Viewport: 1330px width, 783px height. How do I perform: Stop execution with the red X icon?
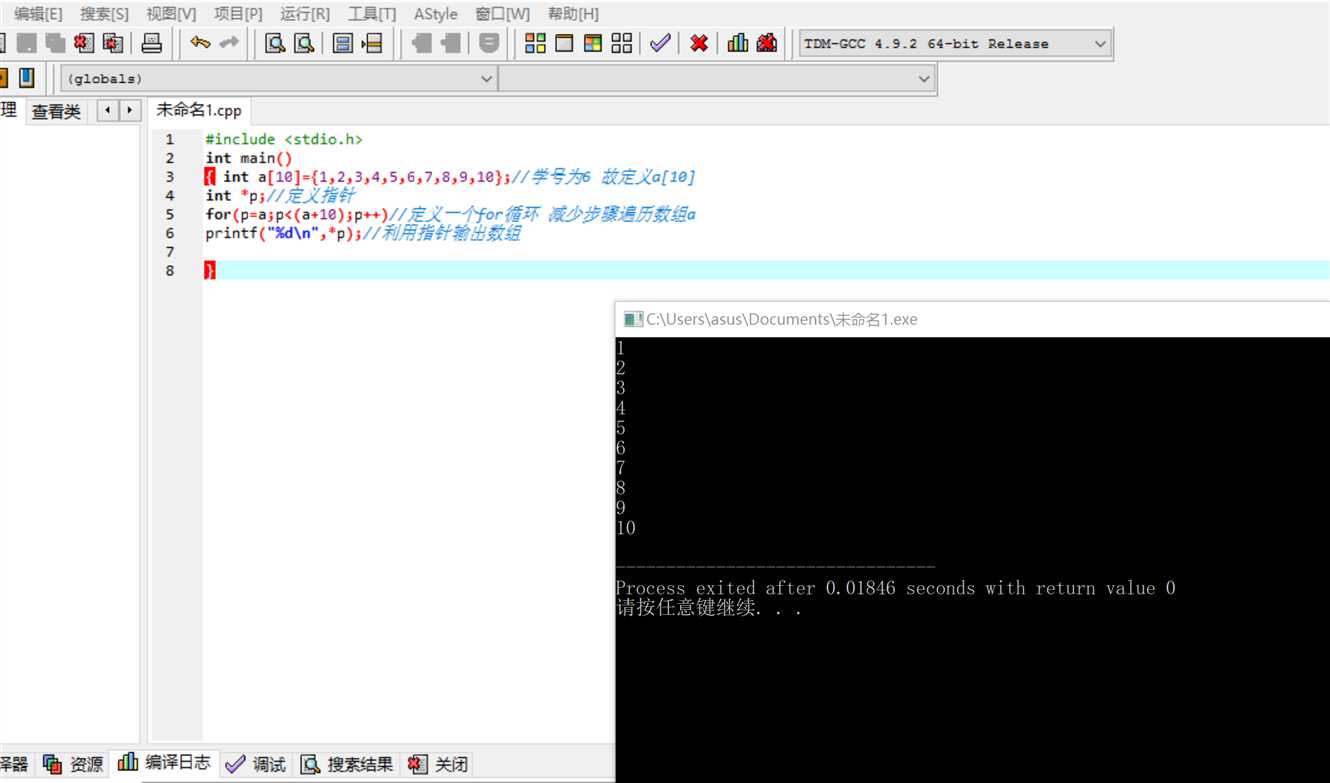coord(699,43)
